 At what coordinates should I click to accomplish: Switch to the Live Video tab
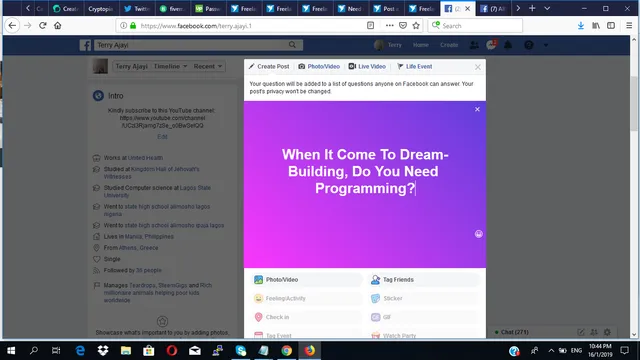pos(367,66)
